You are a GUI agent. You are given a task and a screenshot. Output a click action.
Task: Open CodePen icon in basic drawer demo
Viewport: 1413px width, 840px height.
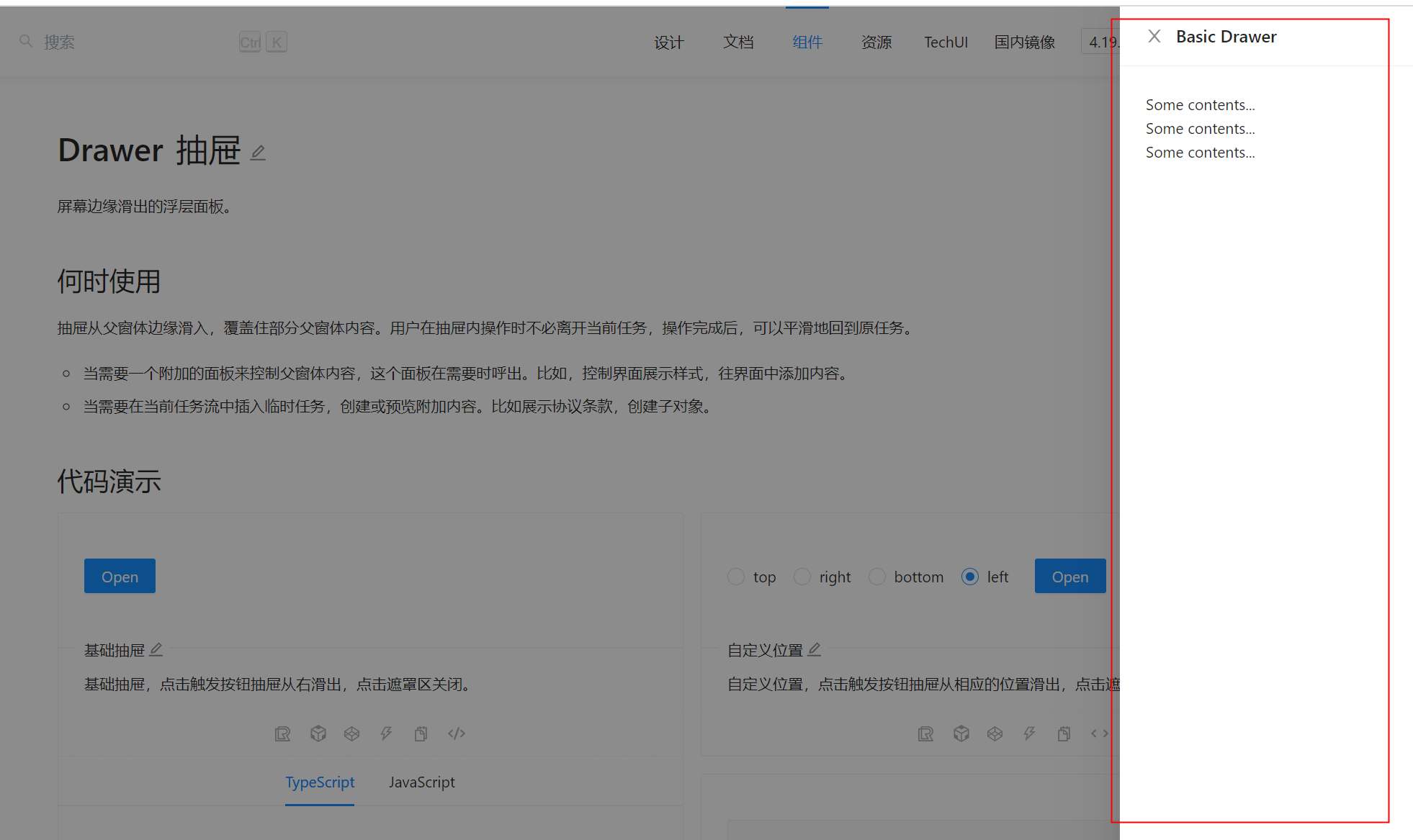pyautogui.click(x=351, y=733)
